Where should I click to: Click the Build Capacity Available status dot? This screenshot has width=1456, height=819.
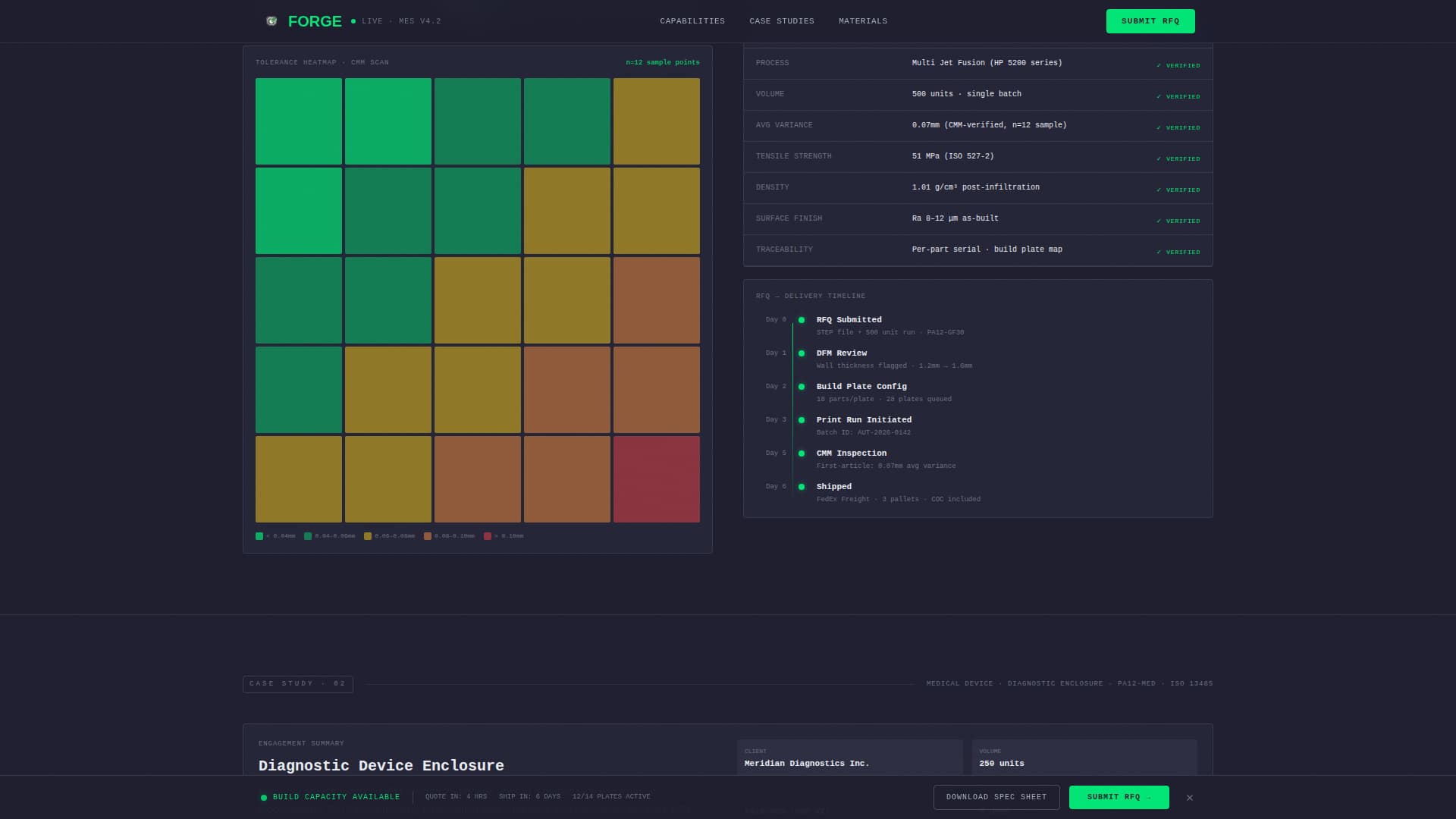click(x=263, y=797)
